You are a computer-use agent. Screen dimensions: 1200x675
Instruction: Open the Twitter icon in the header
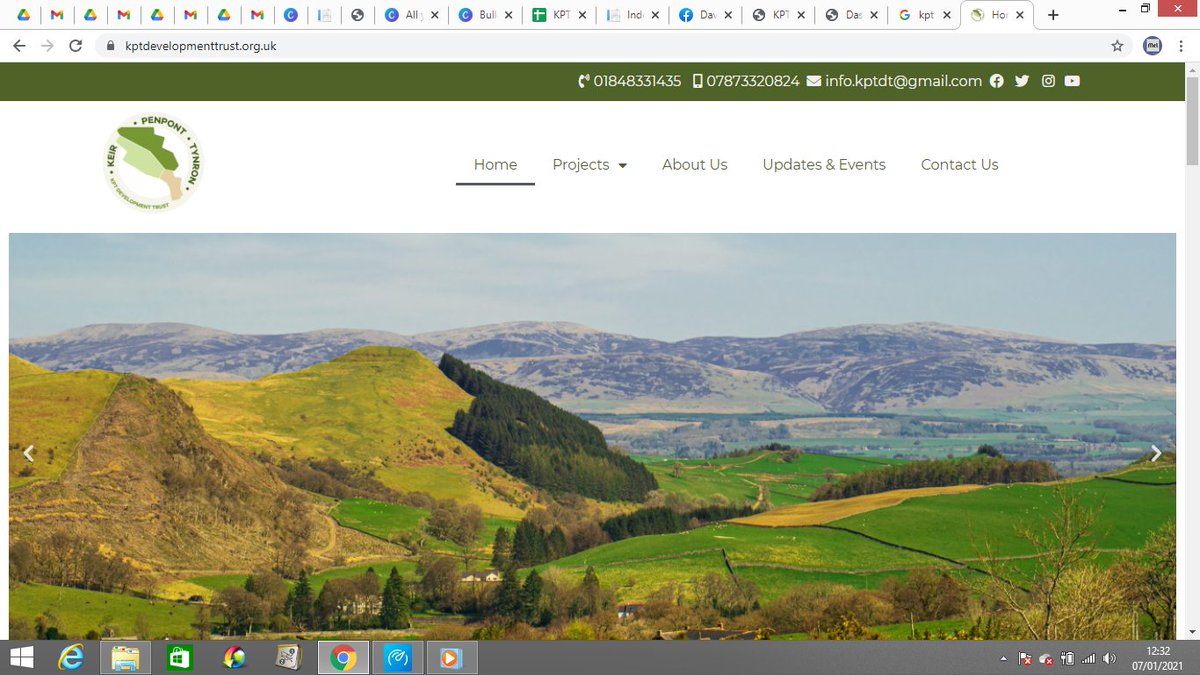click(x=1022, y=81)
